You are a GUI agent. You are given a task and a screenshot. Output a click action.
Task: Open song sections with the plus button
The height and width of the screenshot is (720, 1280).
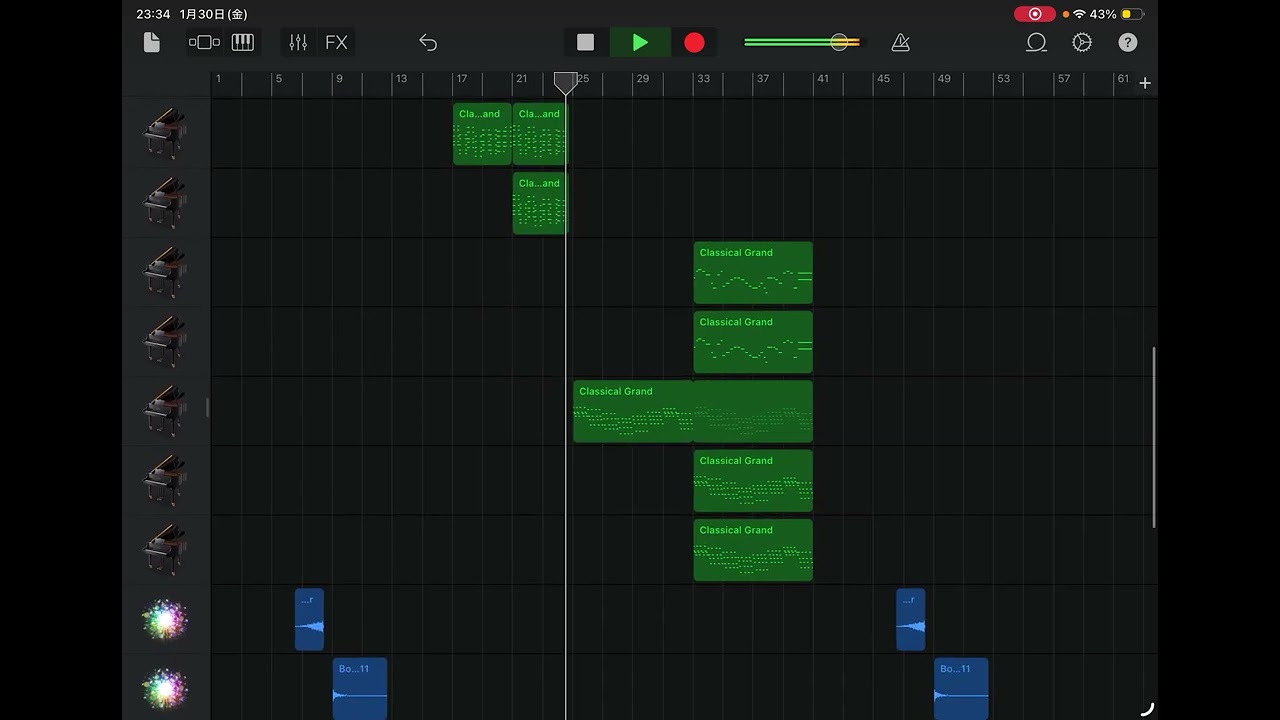(1145, 83)
